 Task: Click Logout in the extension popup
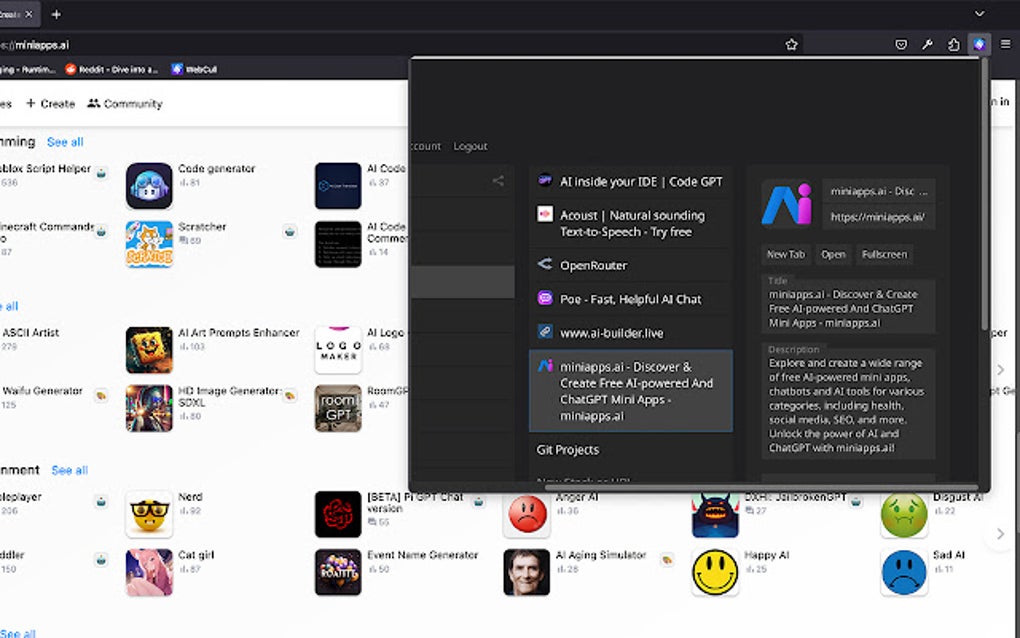coord(470,145)
